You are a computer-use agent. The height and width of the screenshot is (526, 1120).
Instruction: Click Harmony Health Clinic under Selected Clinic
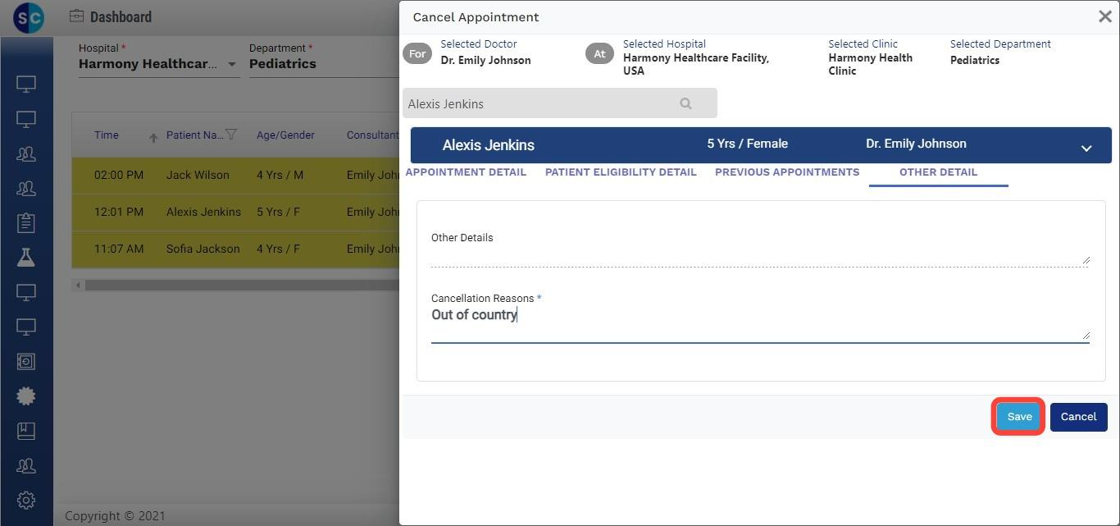click(x=870, y=64)
